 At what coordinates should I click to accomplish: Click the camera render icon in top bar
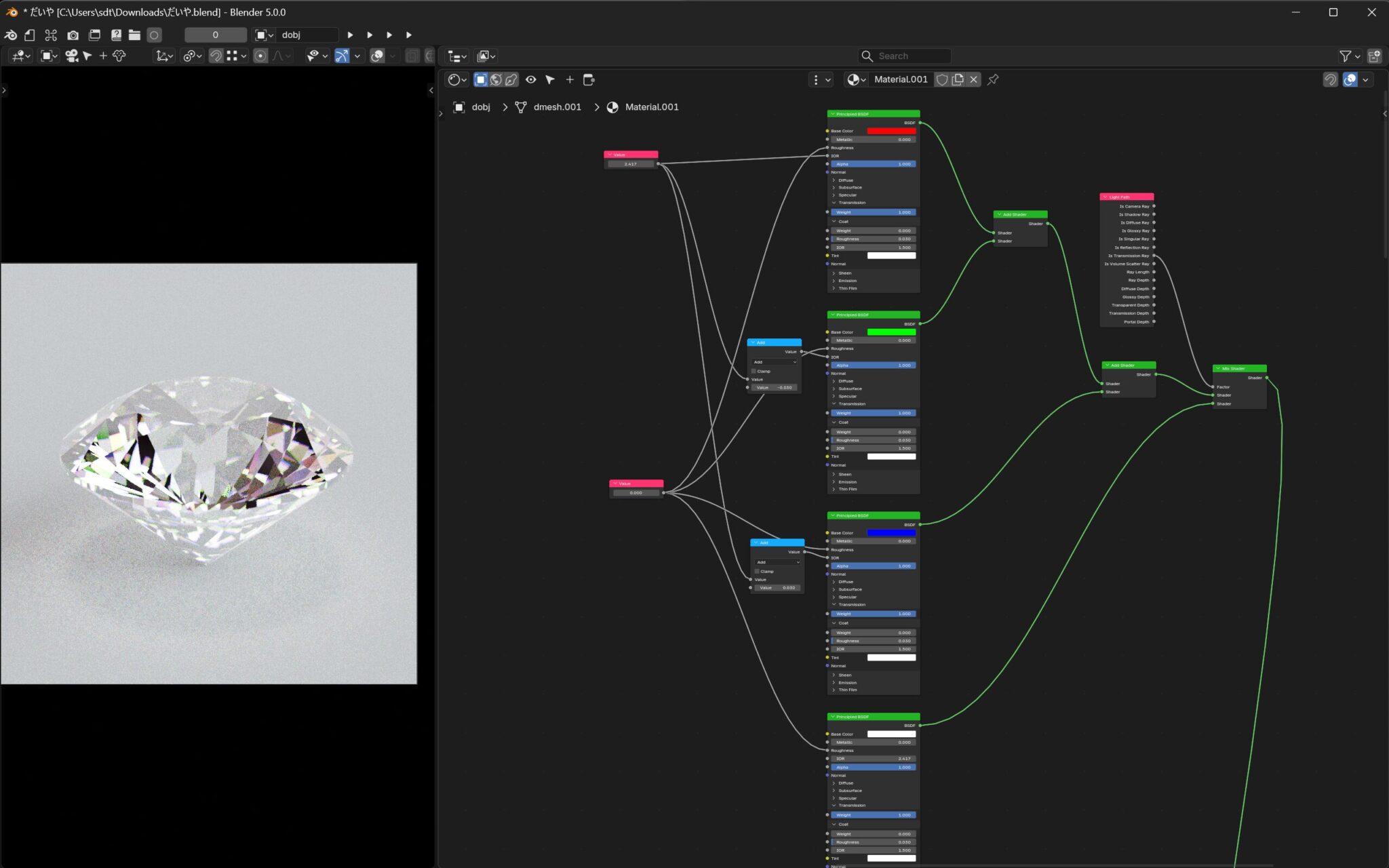(73, 35)
